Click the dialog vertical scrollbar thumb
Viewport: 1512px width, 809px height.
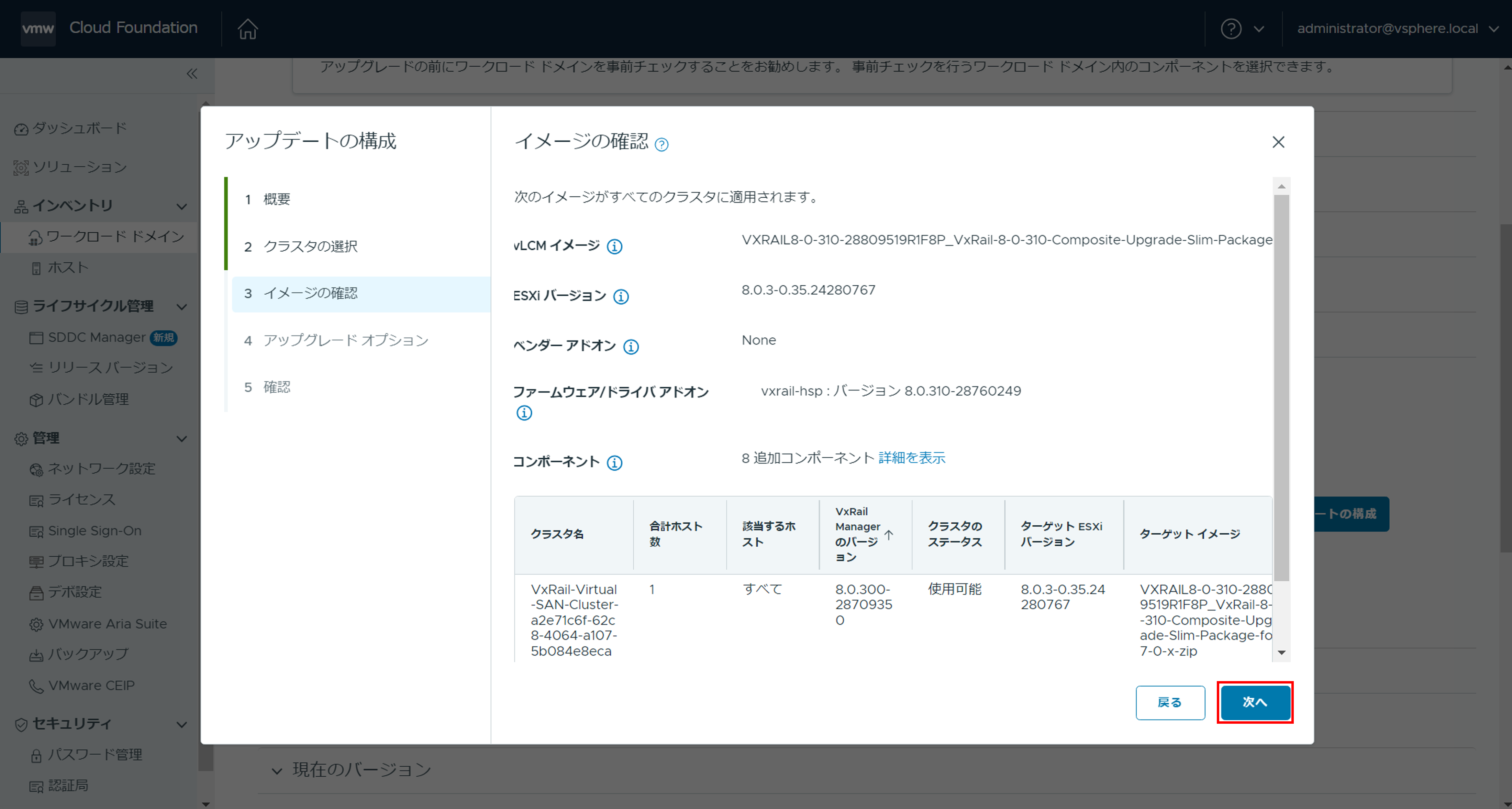point(1282,387)
